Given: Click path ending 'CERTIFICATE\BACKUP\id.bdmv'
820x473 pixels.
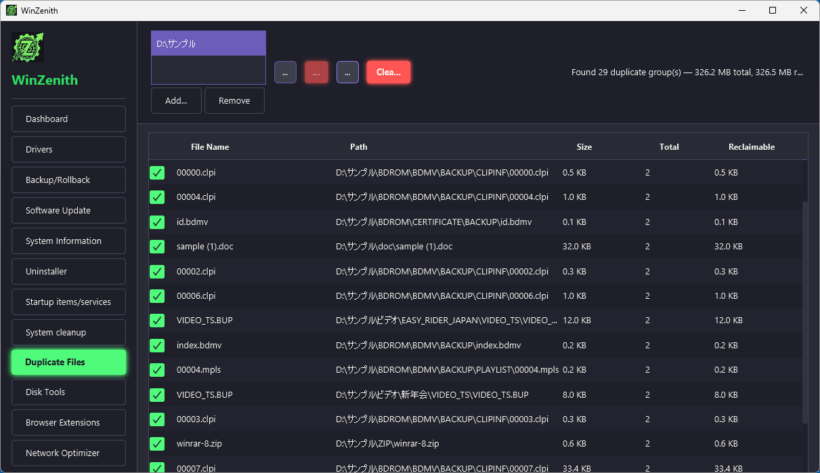Looking at the screenshot, I should (434, 222).
